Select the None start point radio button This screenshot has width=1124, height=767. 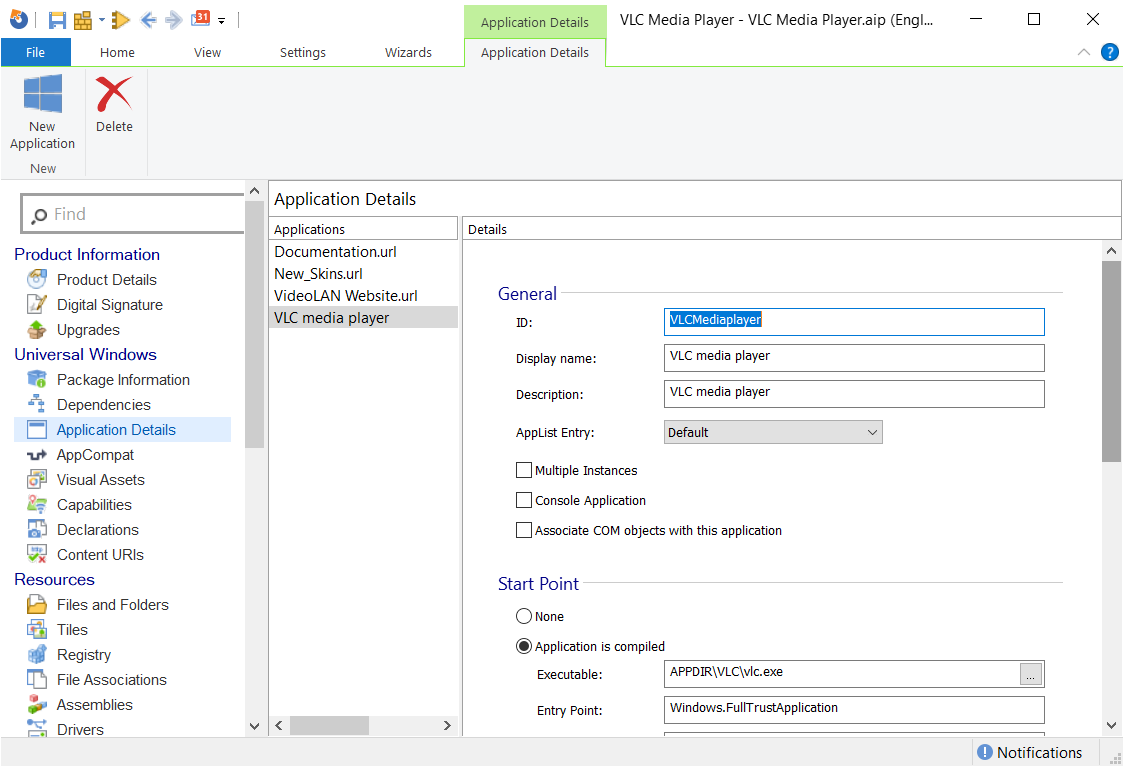524,616
